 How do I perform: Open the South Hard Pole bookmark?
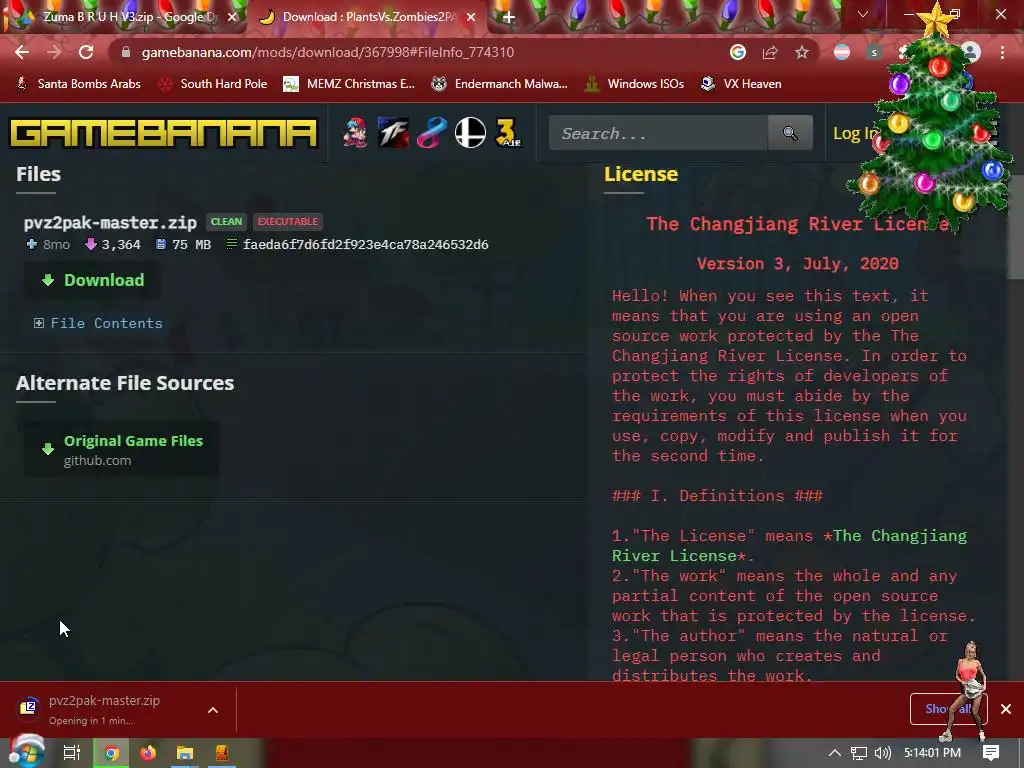(x=213, y=84)
